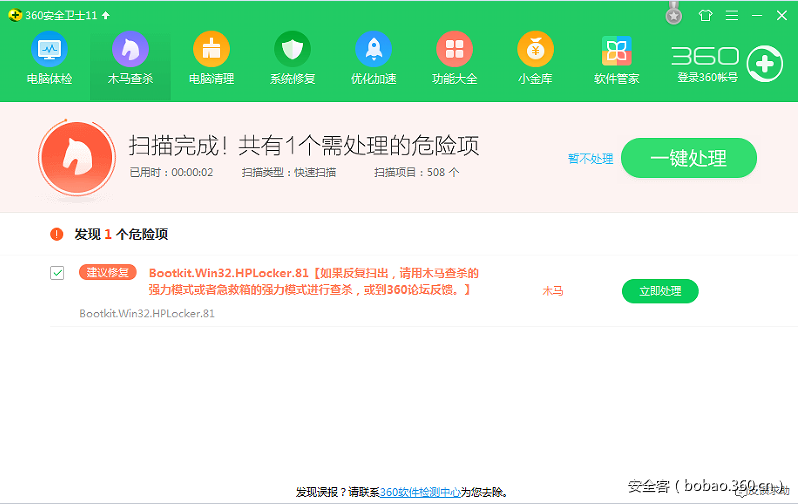This screenshot has width=798, height=504.
Task: Open the skin (shirt) icon in title bar
Action: click(x=706, y=15)
